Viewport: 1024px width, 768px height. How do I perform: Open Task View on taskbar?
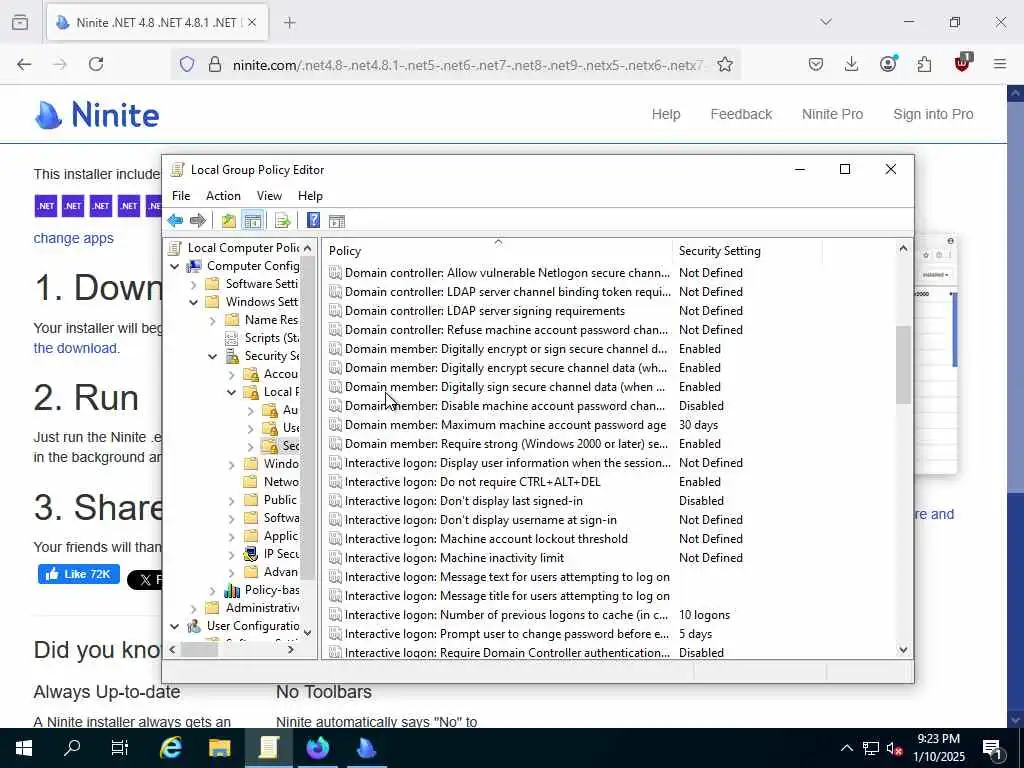point(120,748)
